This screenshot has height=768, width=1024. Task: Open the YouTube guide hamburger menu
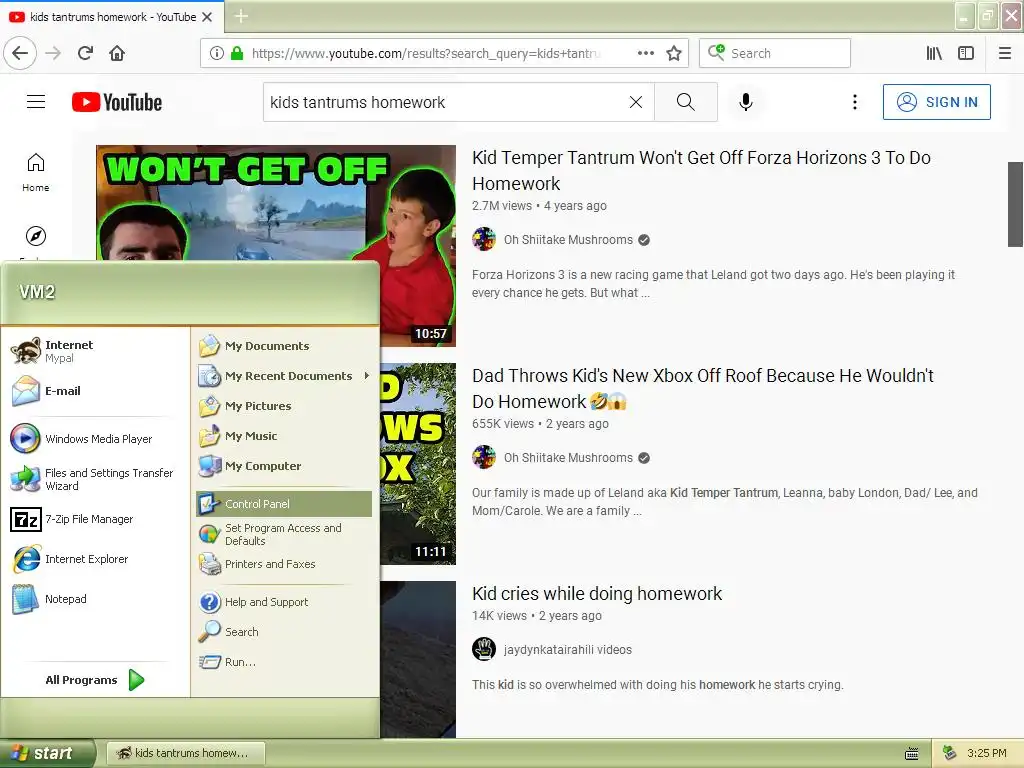[x=36, y=102]
